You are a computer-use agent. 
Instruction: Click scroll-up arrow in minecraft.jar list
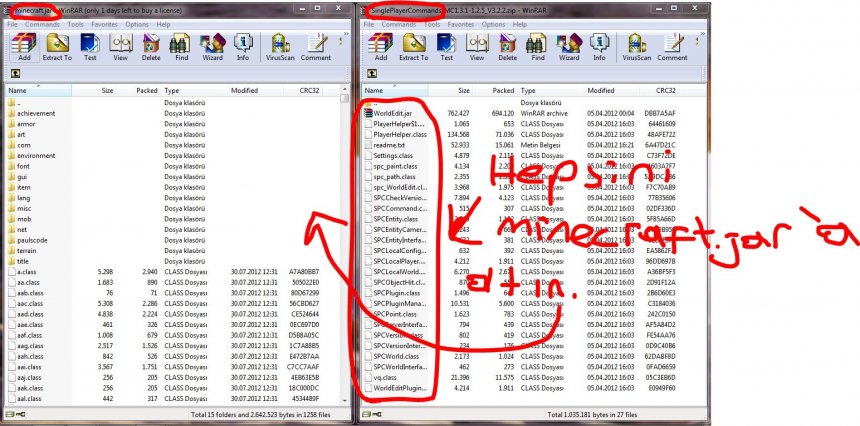(x=344, y=89)
